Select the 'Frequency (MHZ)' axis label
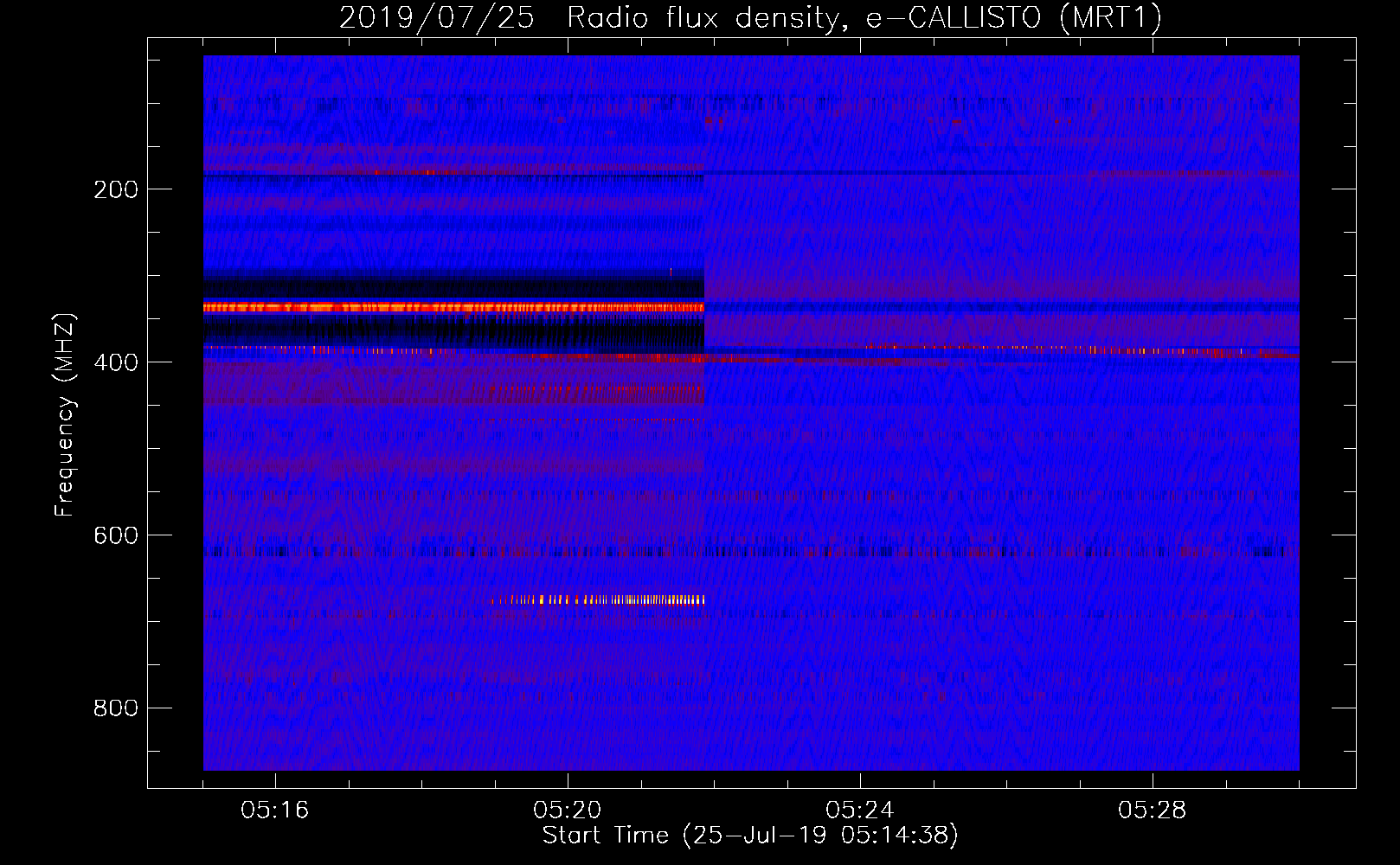 [65, 415]
